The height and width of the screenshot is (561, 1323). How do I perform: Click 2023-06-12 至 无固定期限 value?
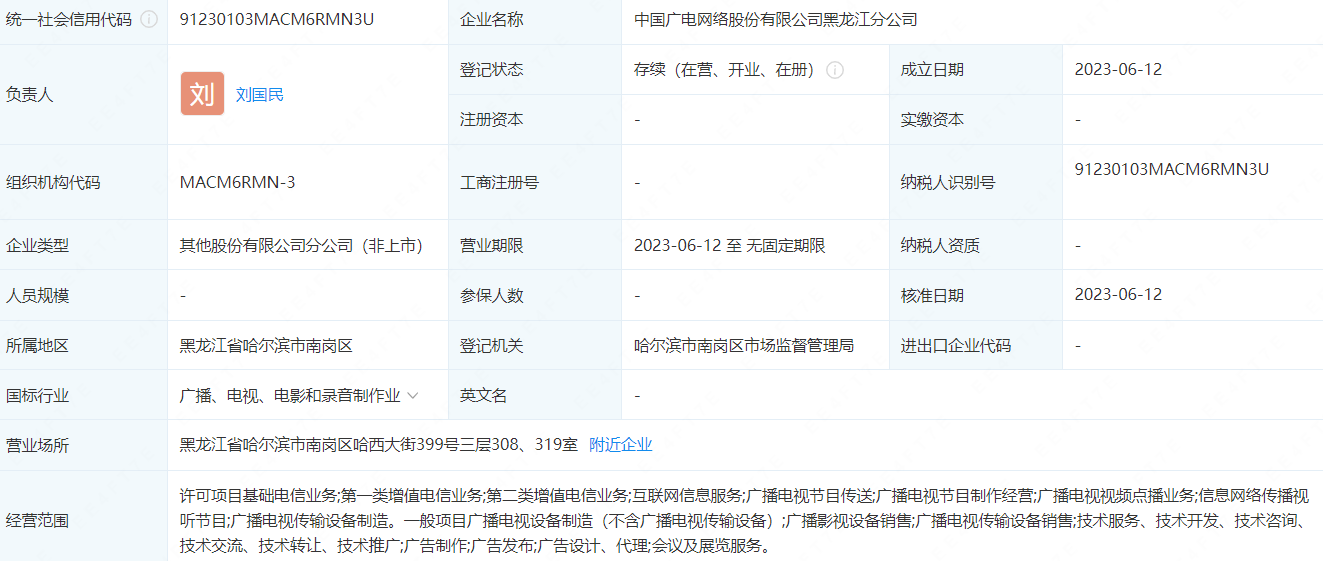tap(730, 246)
